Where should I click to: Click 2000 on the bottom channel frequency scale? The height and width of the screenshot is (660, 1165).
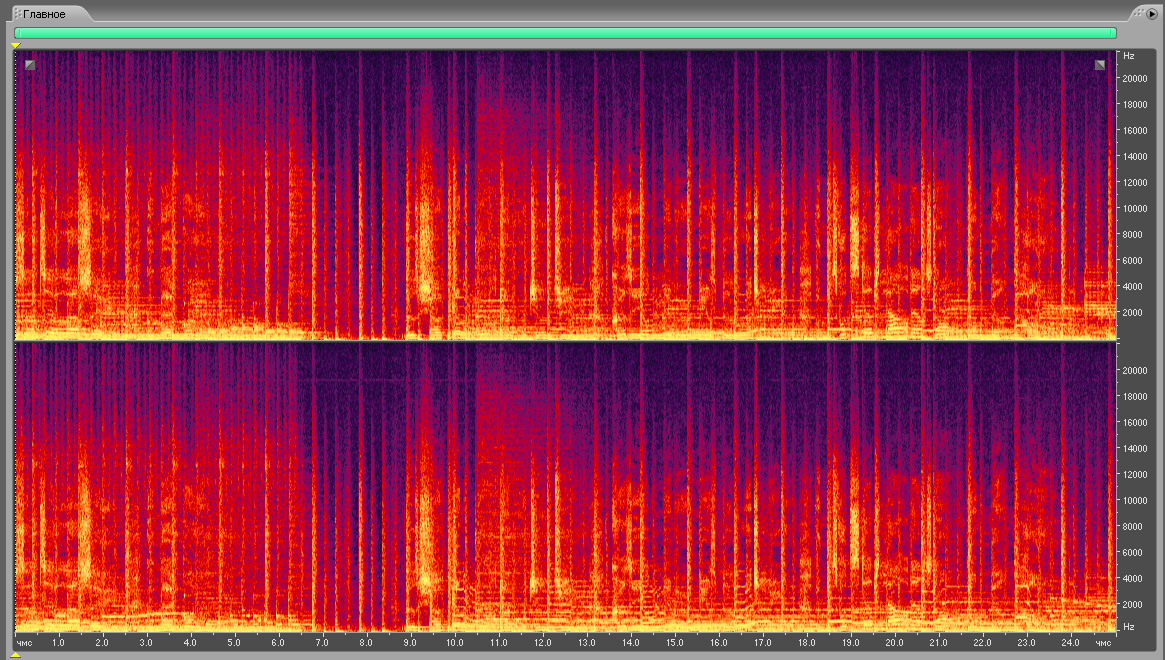tap(1132, 605)
